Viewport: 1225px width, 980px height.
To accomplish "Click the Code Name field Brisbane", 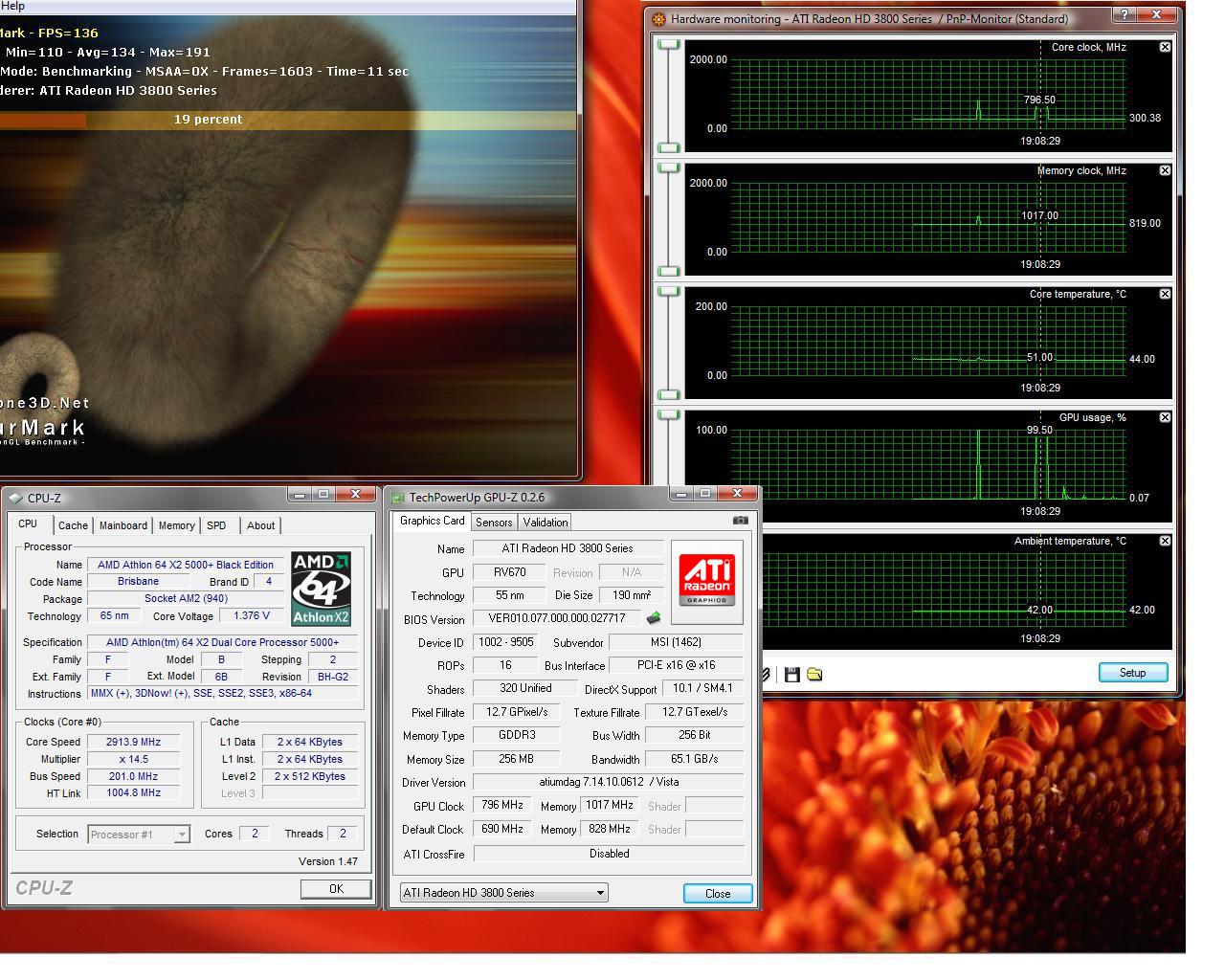I will pyautogui.click(x=139, y=581).
